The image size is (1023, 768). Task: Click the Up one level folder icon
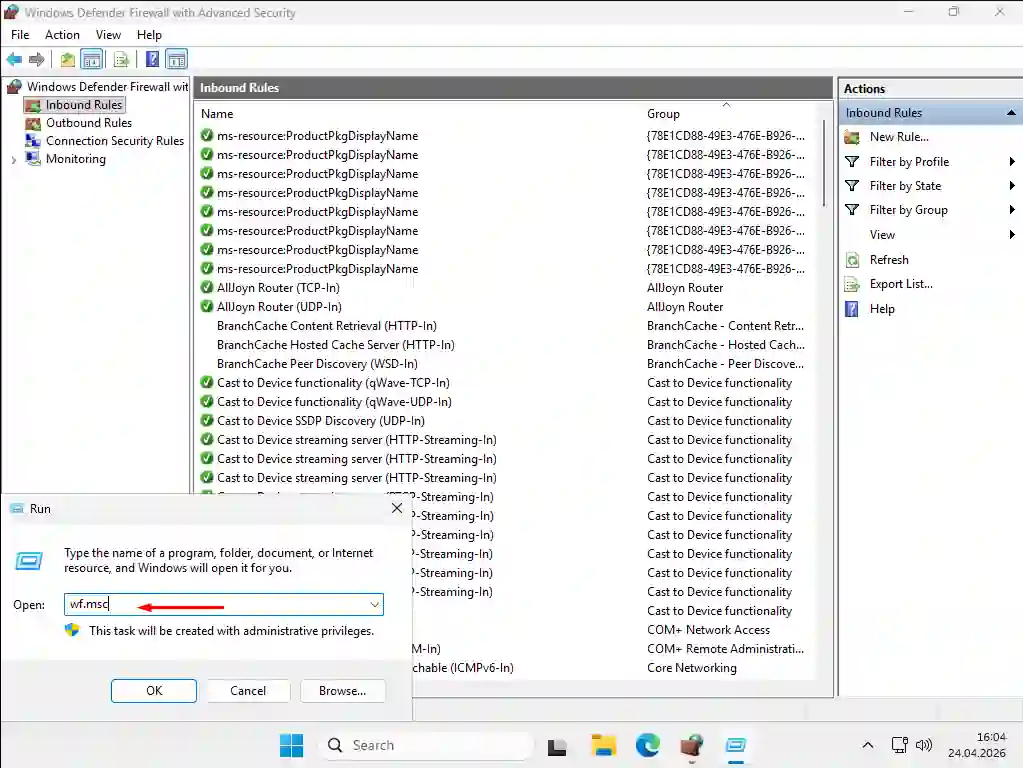click(x=67, y=60)
